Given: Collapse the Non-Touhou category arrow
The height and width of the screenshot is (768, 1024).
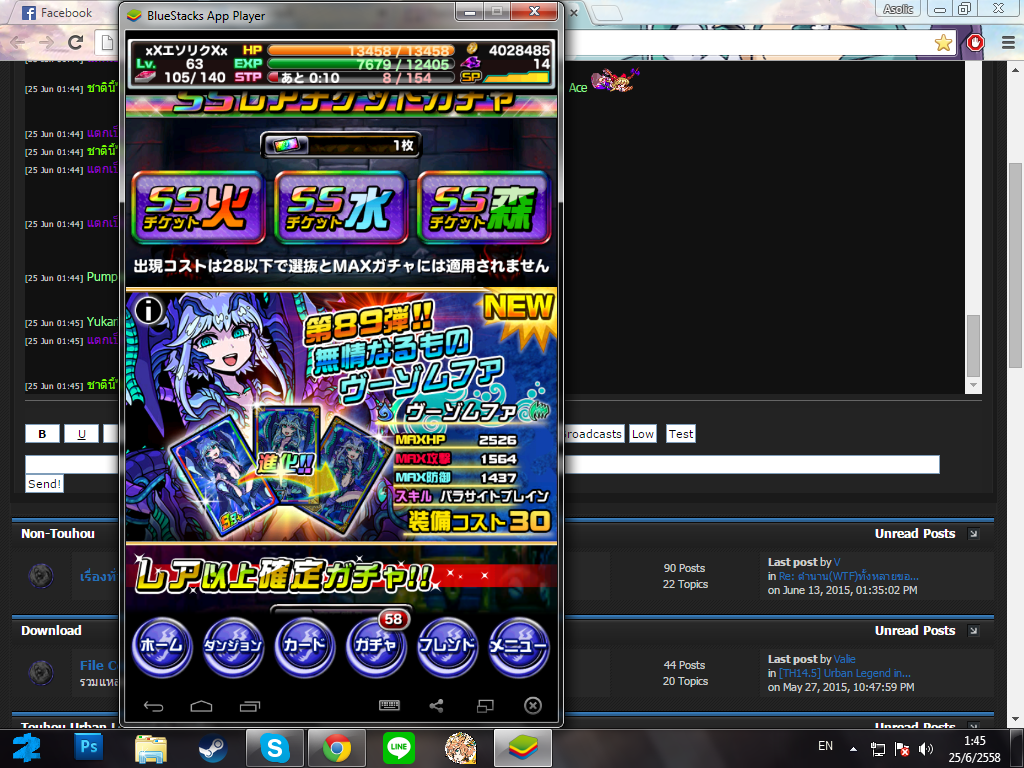Looking at the screenshot, I should (x=974, y=534).
